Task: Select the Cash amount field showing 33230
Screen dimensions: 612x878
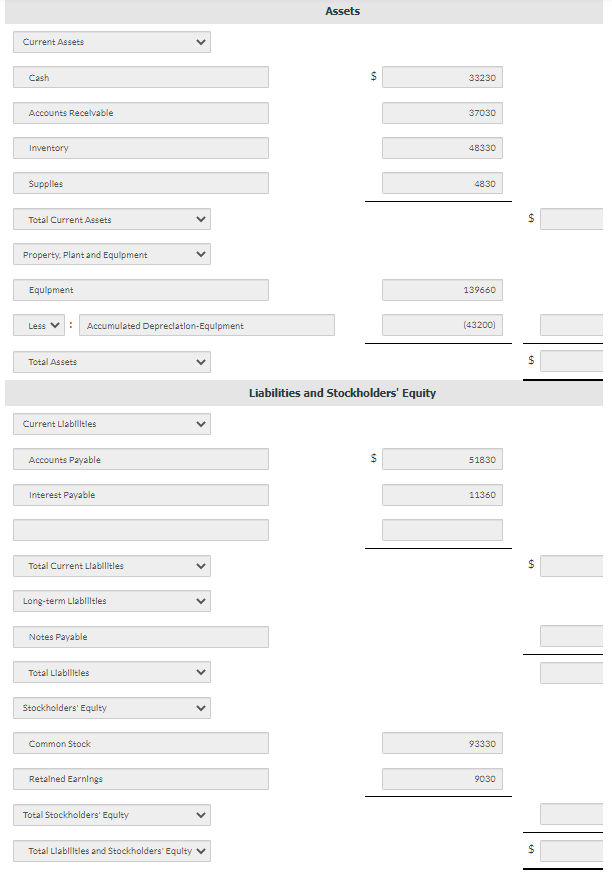Action: click(x=442, y=77)
